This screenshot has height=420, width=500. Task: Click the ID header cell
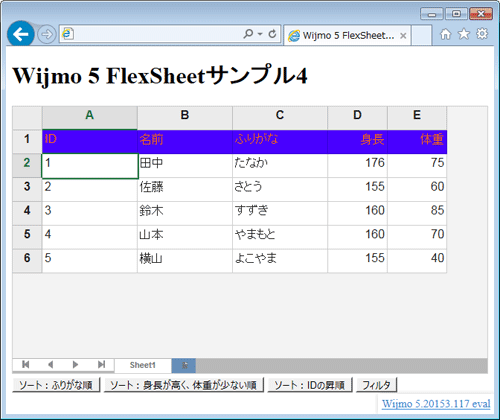(90, 142)
